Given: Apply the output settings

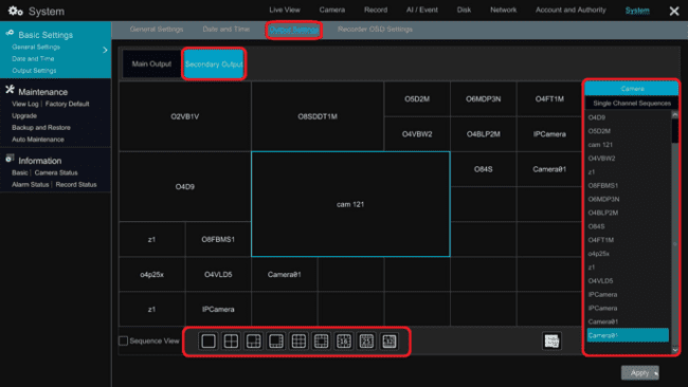Looking at the screenshot, I should (640, 373).
